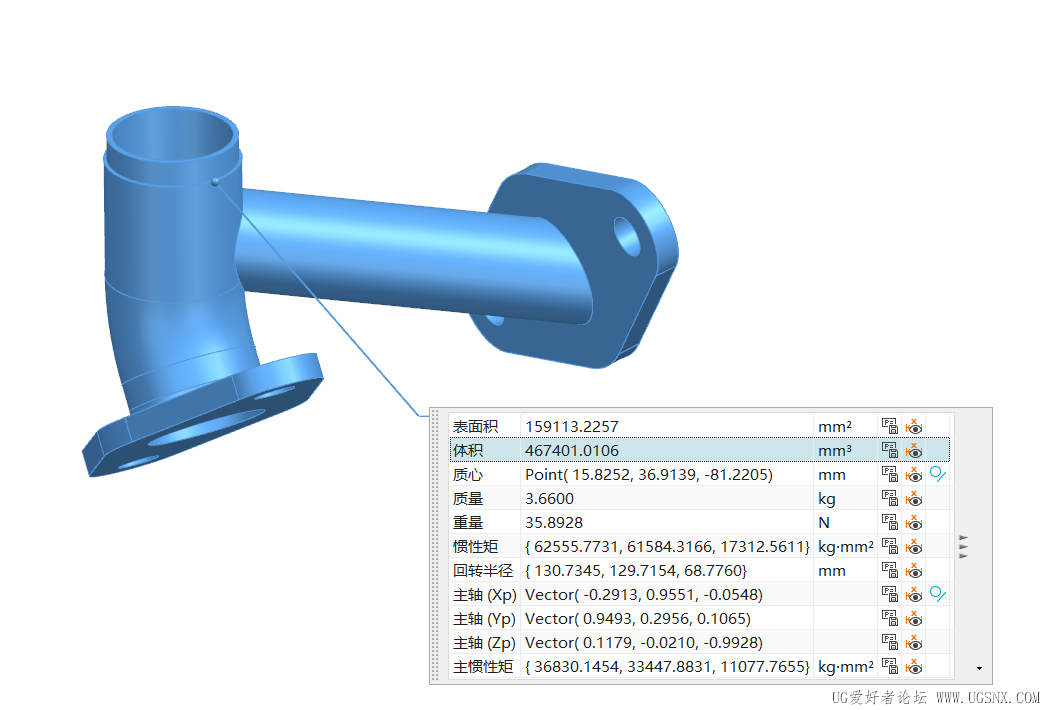Screen dimensions: 1045x710
Task: Toggle display of the 表面积 measurement
Action: tap(914, 426)
